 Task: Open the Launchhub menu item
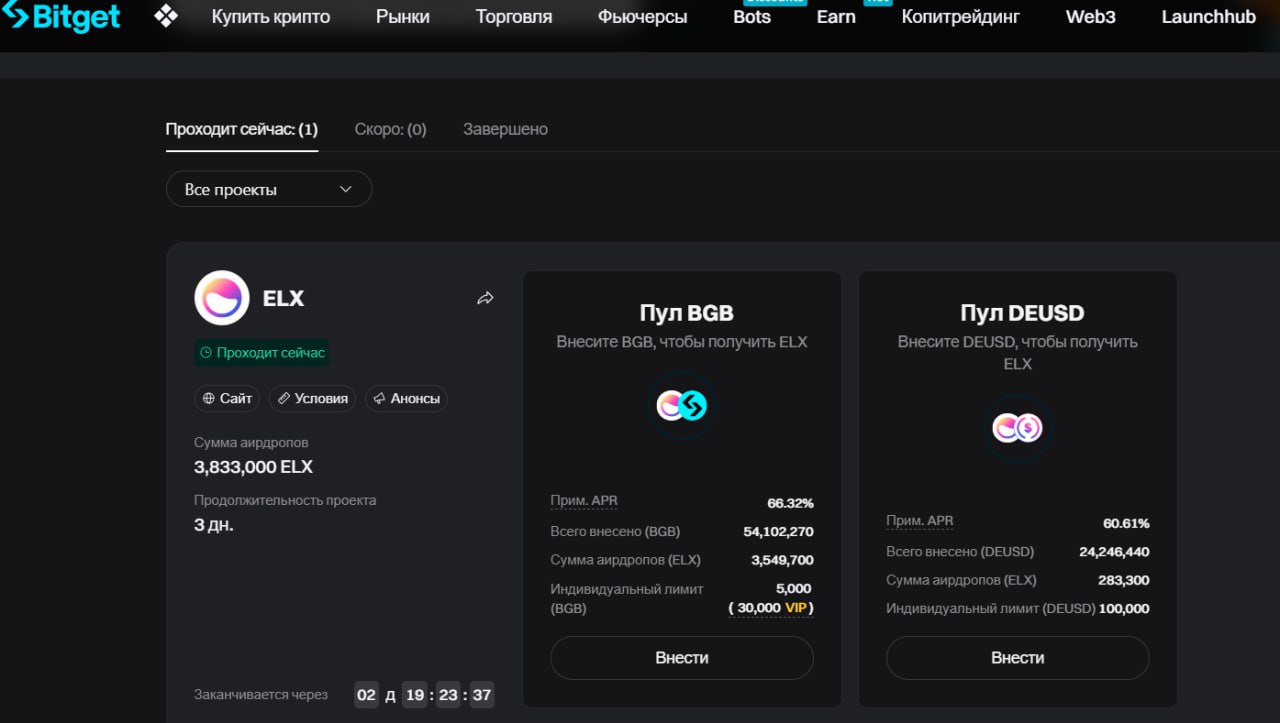click(1209, 17)
